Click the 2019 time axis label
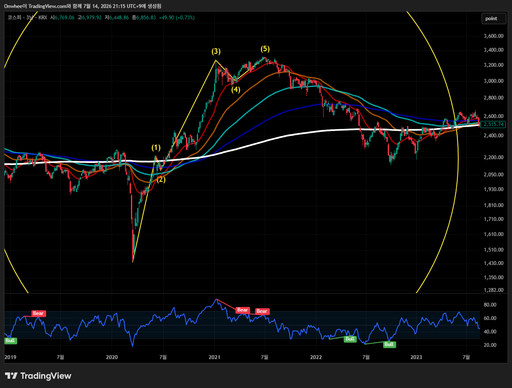The width and height of the screenshot is (512, 388). [10, 357]
